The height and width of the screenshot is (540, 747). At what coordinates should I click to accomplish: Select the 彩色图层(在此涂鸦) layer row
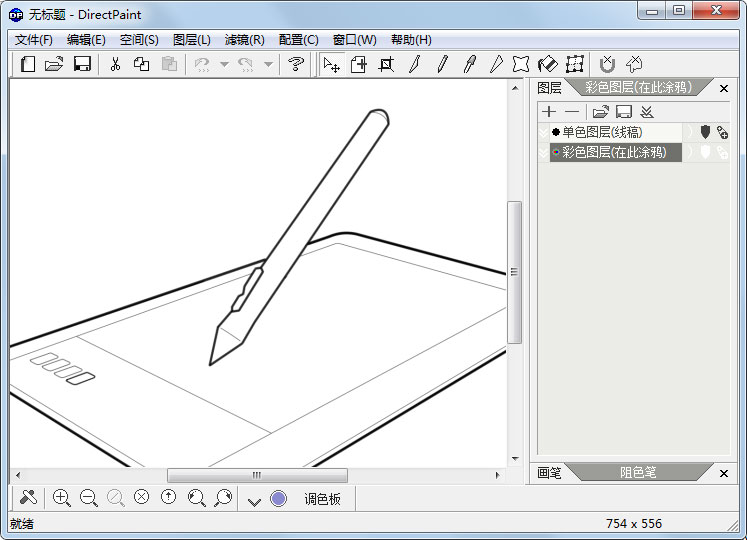click(x=614, y=152)
